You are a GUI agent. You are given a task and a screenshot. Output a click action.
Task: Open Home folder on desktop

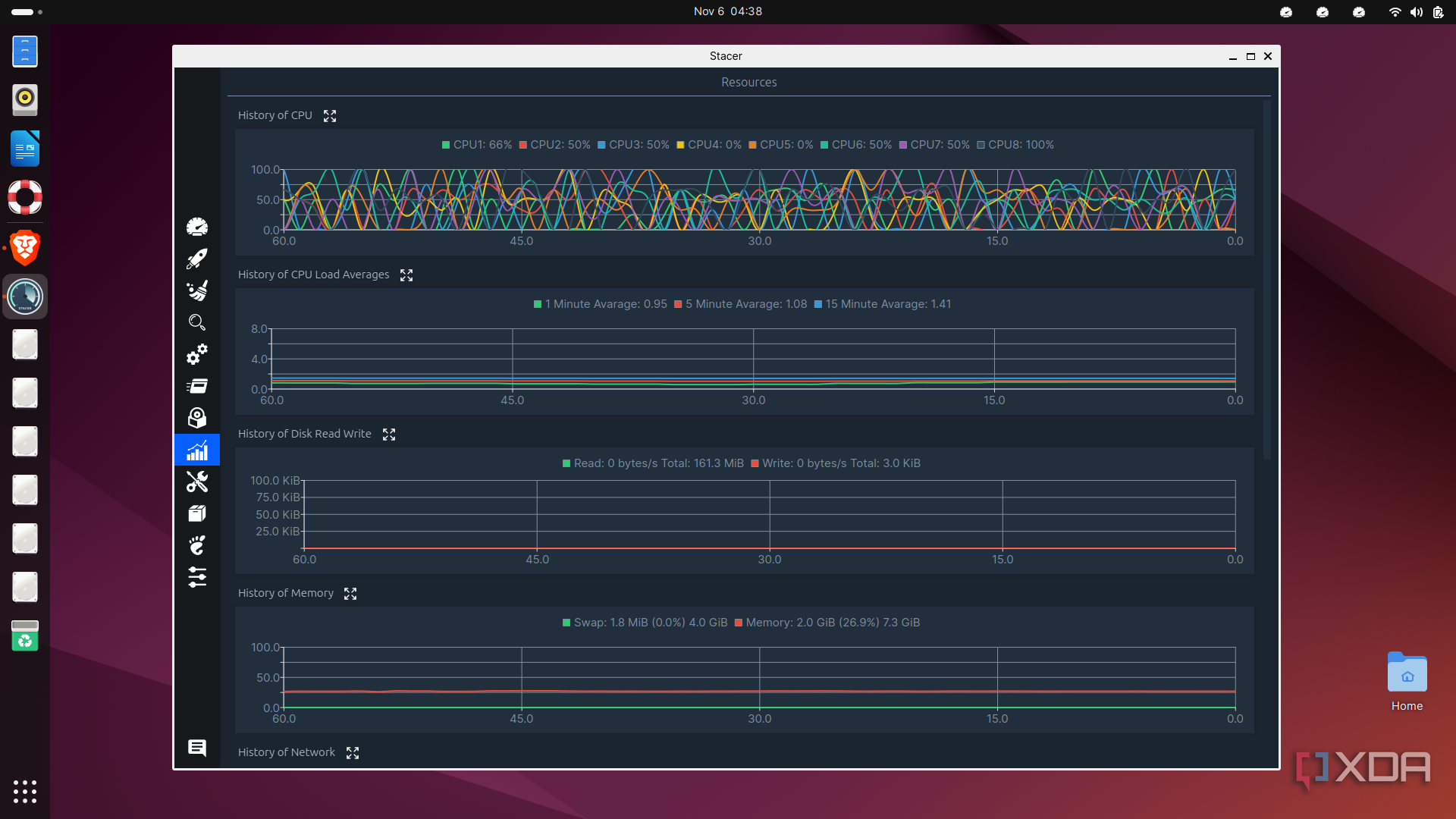[x=1407, y=681]
